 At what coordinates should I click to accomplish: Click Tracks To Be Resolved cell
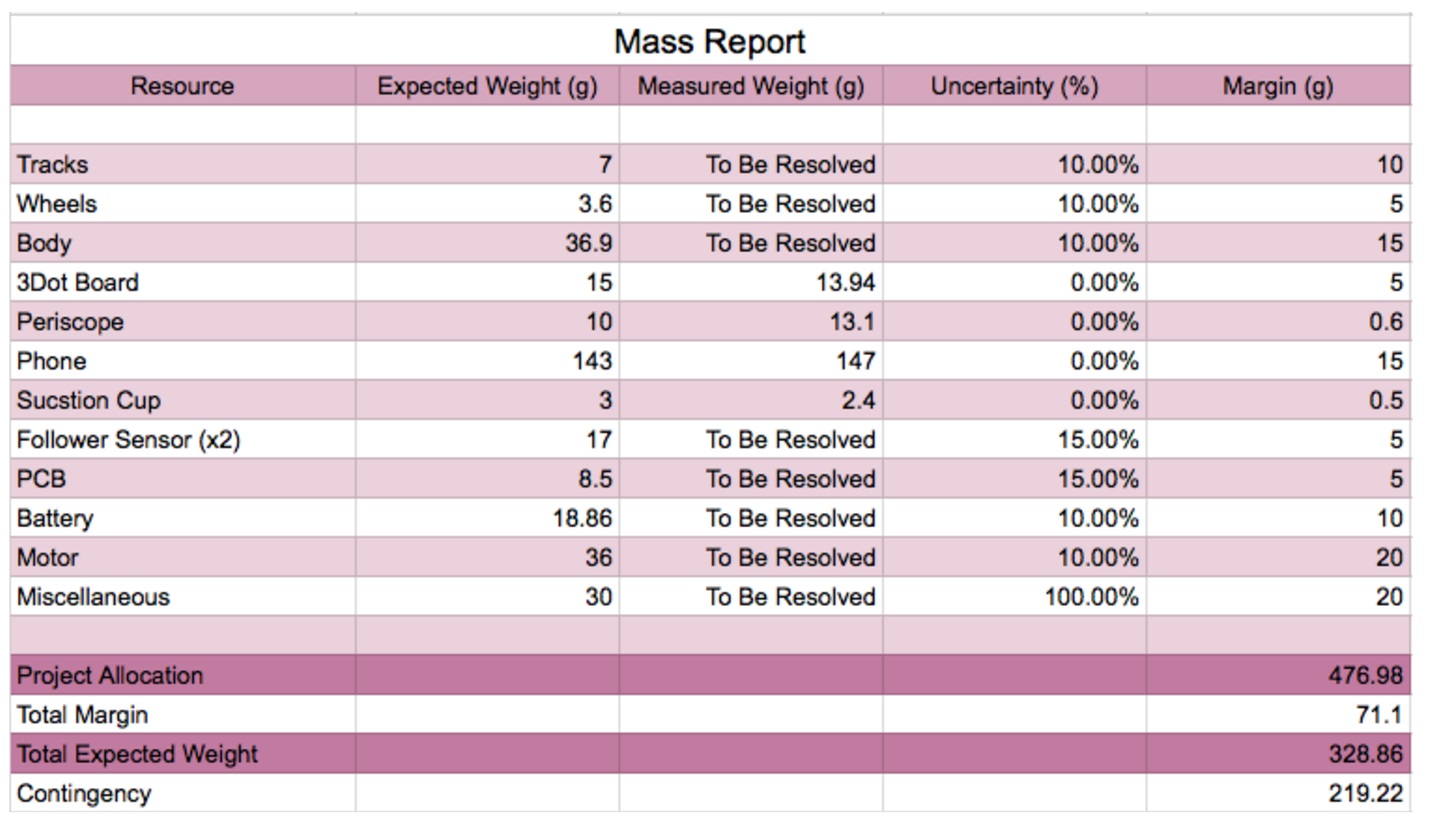[751, 164]
